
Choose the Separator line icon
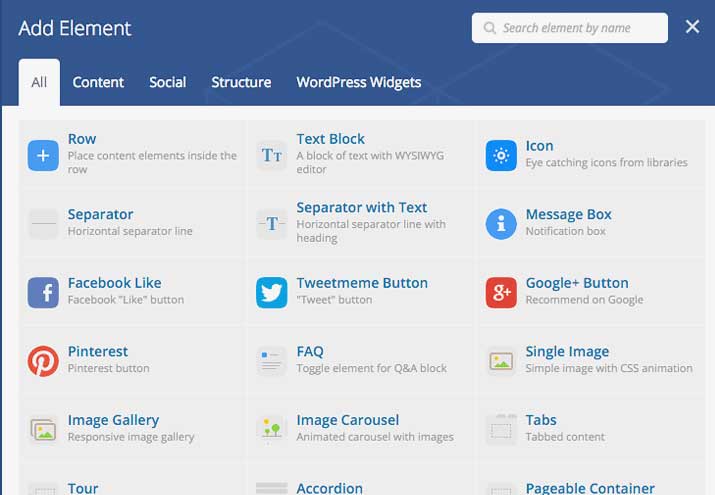[43, 224]
